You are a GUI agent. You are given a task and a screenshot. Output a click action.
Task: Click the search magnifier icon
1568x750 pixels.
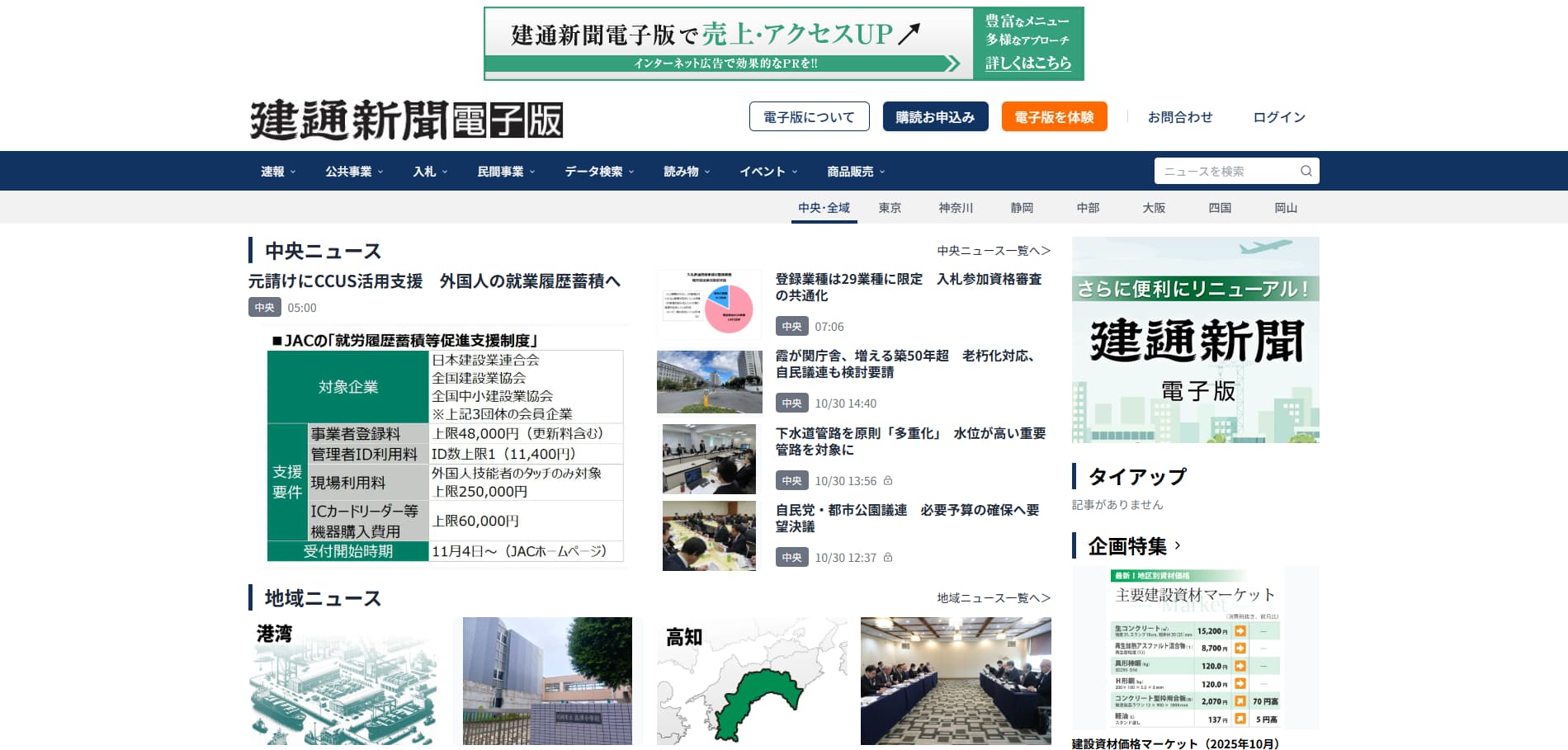(x=1305, y=171)
